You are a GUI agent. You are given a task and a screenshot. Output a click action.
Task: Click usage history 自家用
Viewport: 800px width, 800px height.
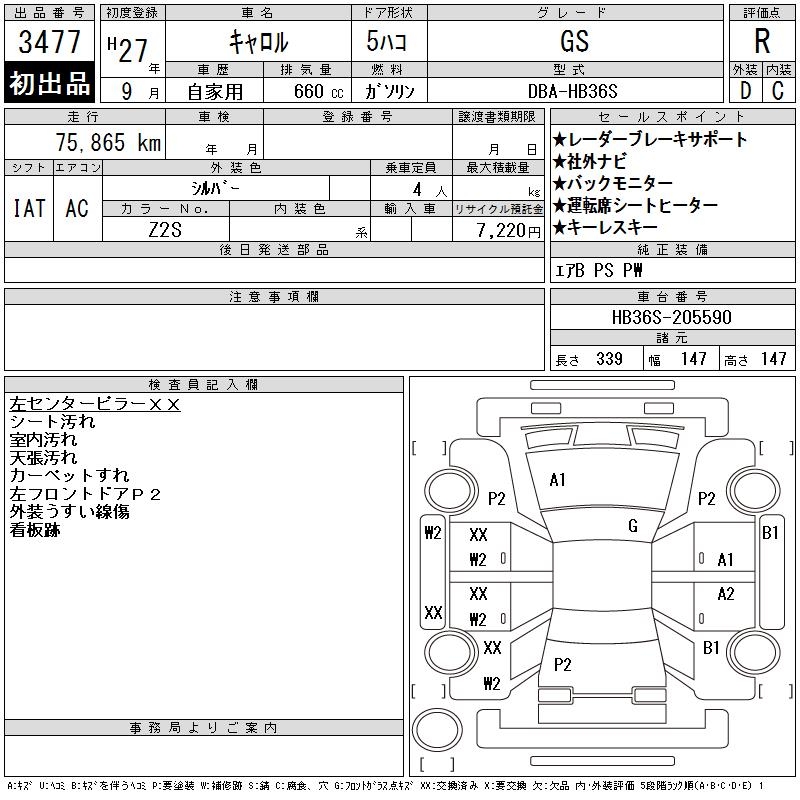pos(215,92)
